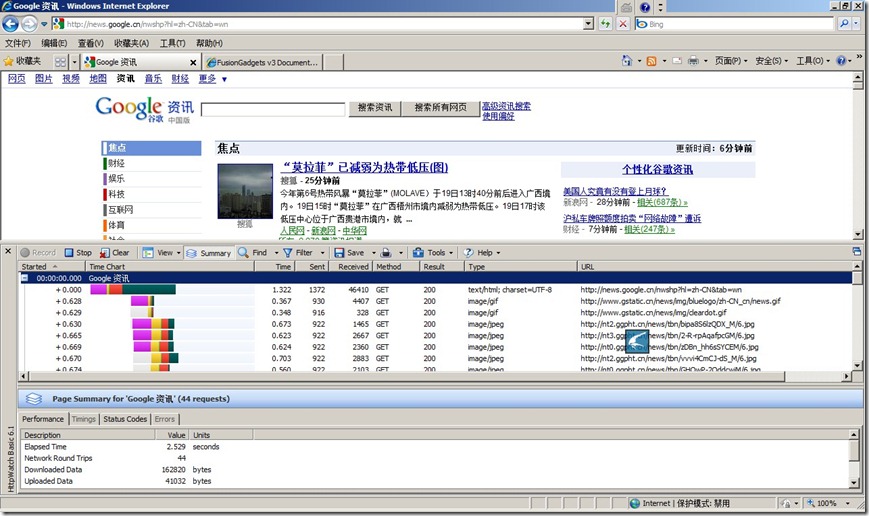Viewport: 869px width, 516px height.
Task: Click the Bing search magnifier button
Action: pos(844,24)
